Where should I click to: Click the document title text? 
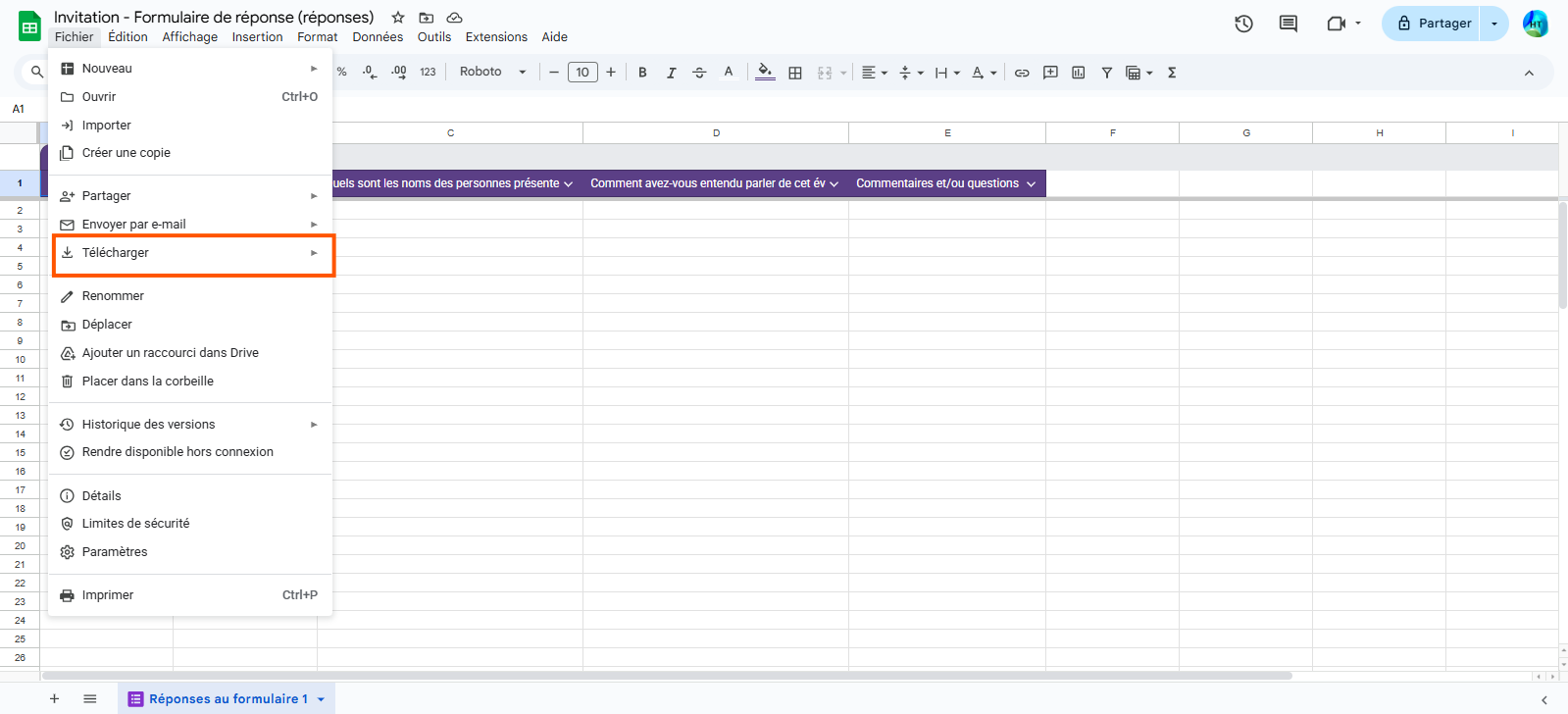point(214,18)
